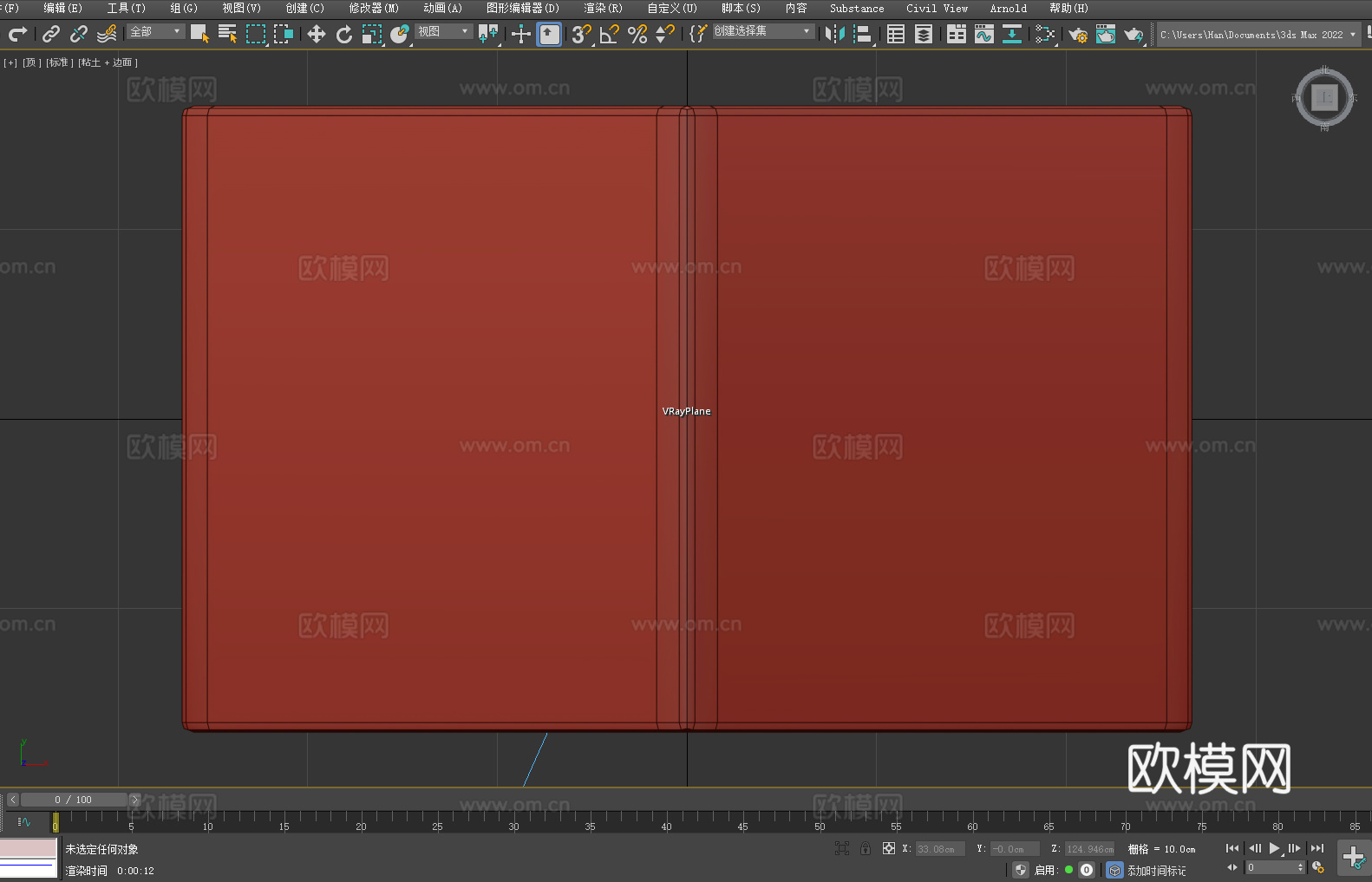
Task: Click the time slider 0 / 100
Action: (x=74, y=800)
